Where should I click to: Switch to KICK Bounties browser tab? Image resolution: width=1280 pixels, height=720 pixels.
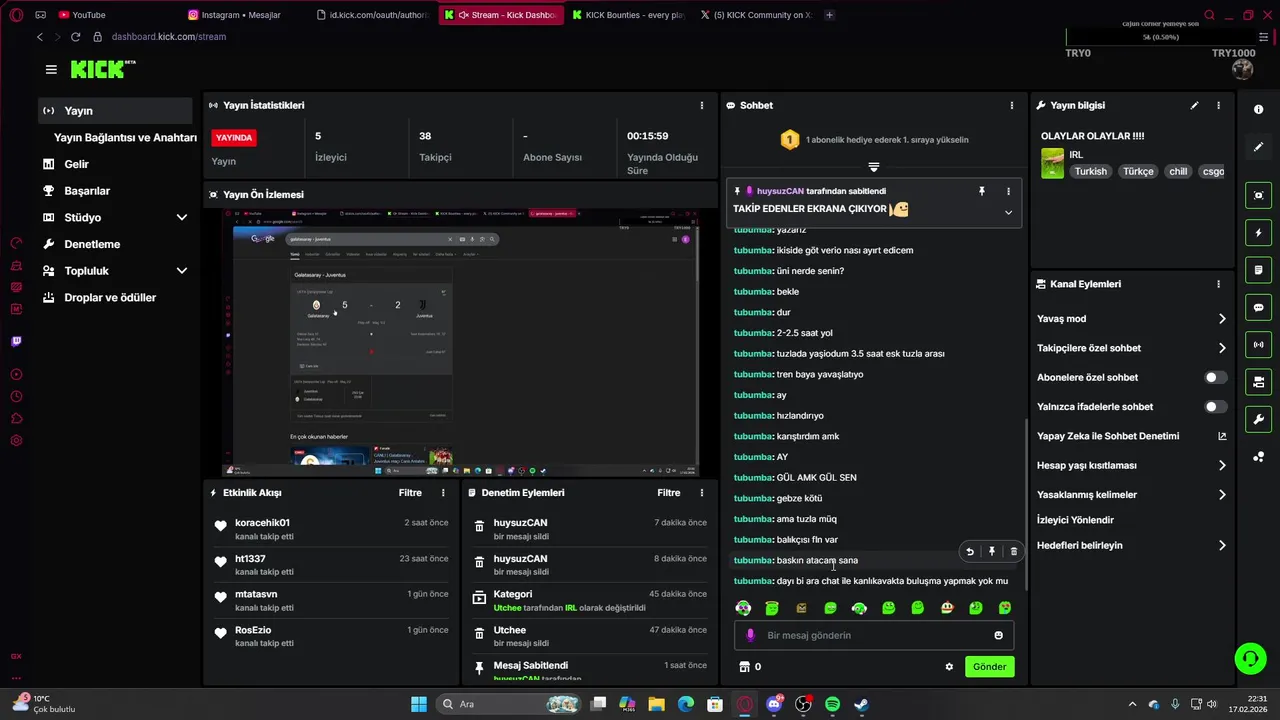tap(628, 15)
